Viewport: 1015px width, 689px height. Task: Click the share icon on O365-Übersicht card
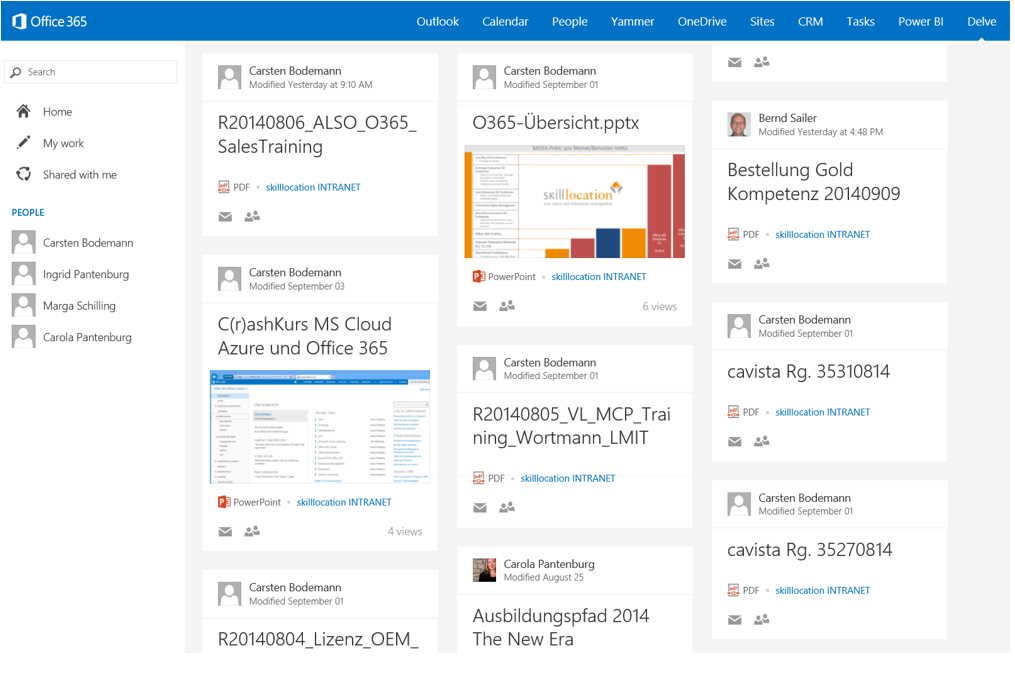pos(507,306)
